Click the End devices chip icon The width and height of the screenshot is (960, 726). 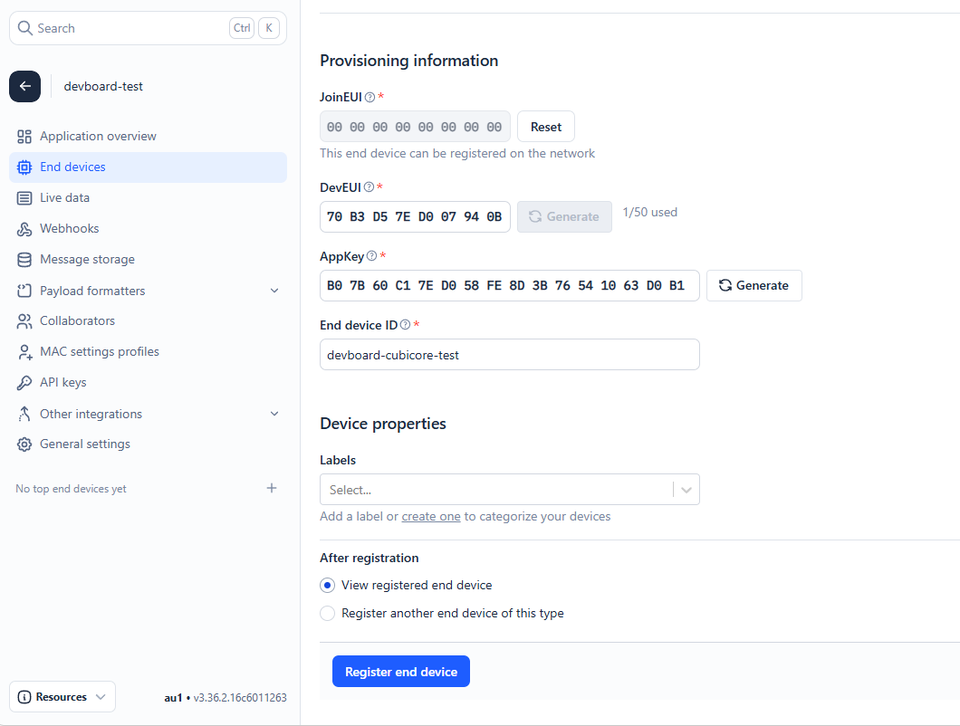(x=24, y=167)
